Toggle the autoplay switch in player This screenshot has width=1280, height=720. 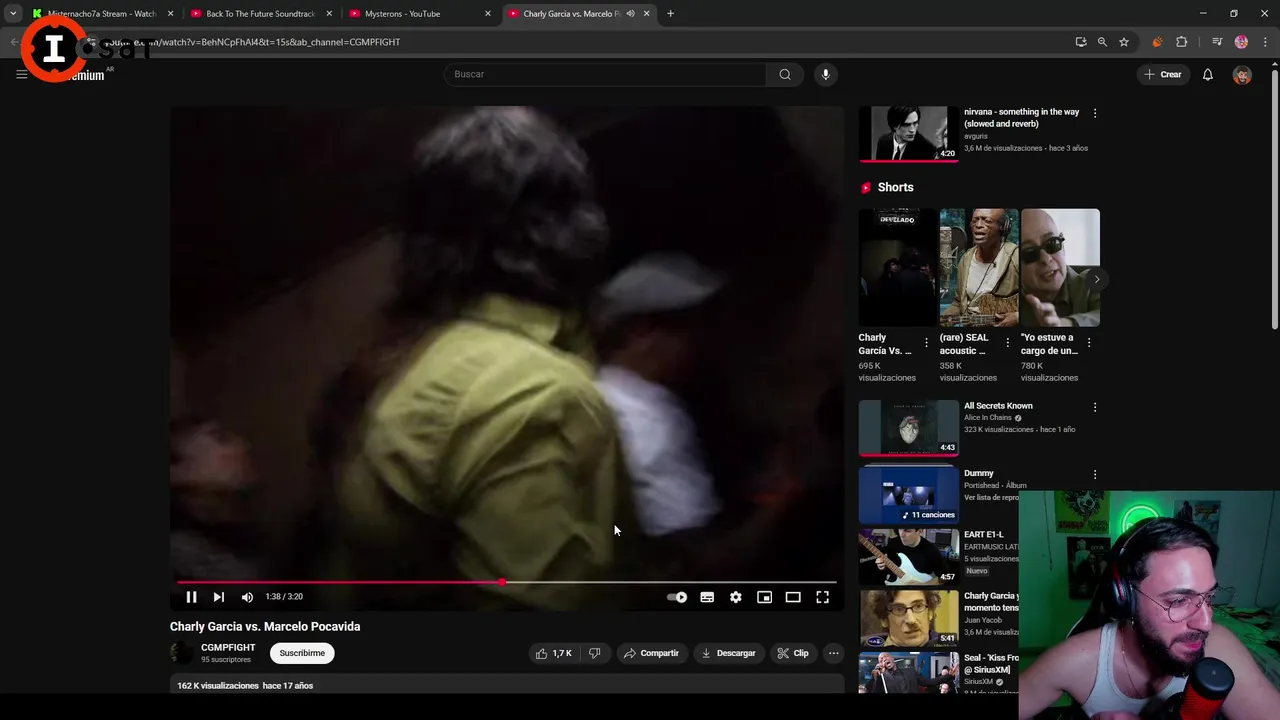(677, 597)
